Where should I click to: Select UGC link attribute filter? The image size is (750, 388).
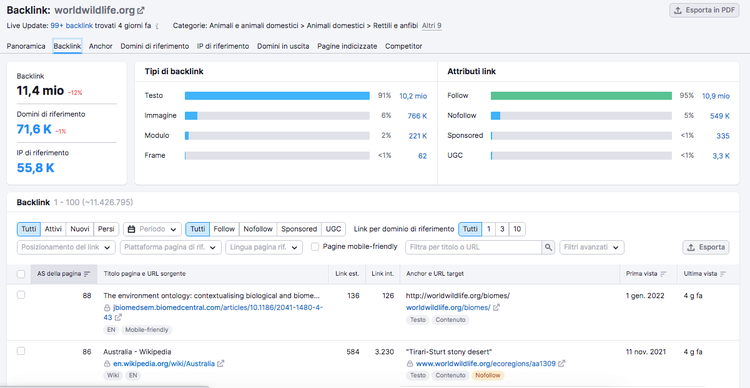pyautogui.click(x=333, y=229)
